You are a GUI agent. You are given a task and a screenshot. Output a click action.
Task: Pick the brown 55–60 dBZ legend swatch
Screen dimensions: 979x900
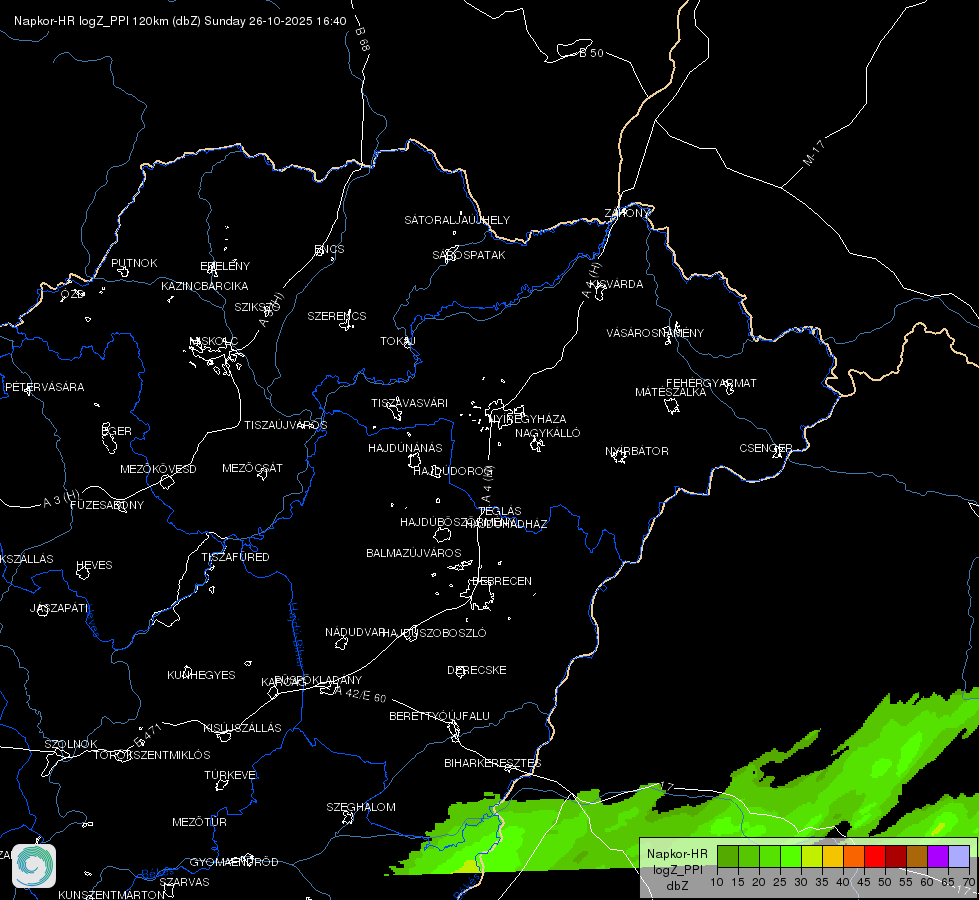917,856
